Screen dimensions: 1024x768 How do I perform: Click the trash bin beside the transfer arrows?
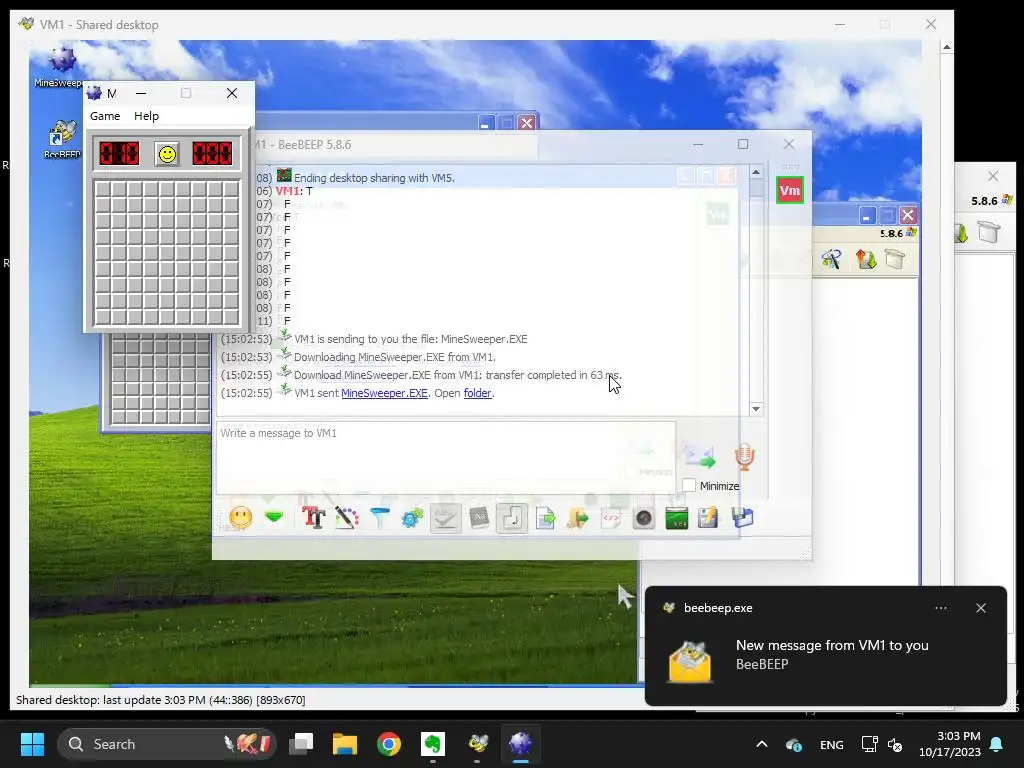pyautogui.click(x=895, y=259)
